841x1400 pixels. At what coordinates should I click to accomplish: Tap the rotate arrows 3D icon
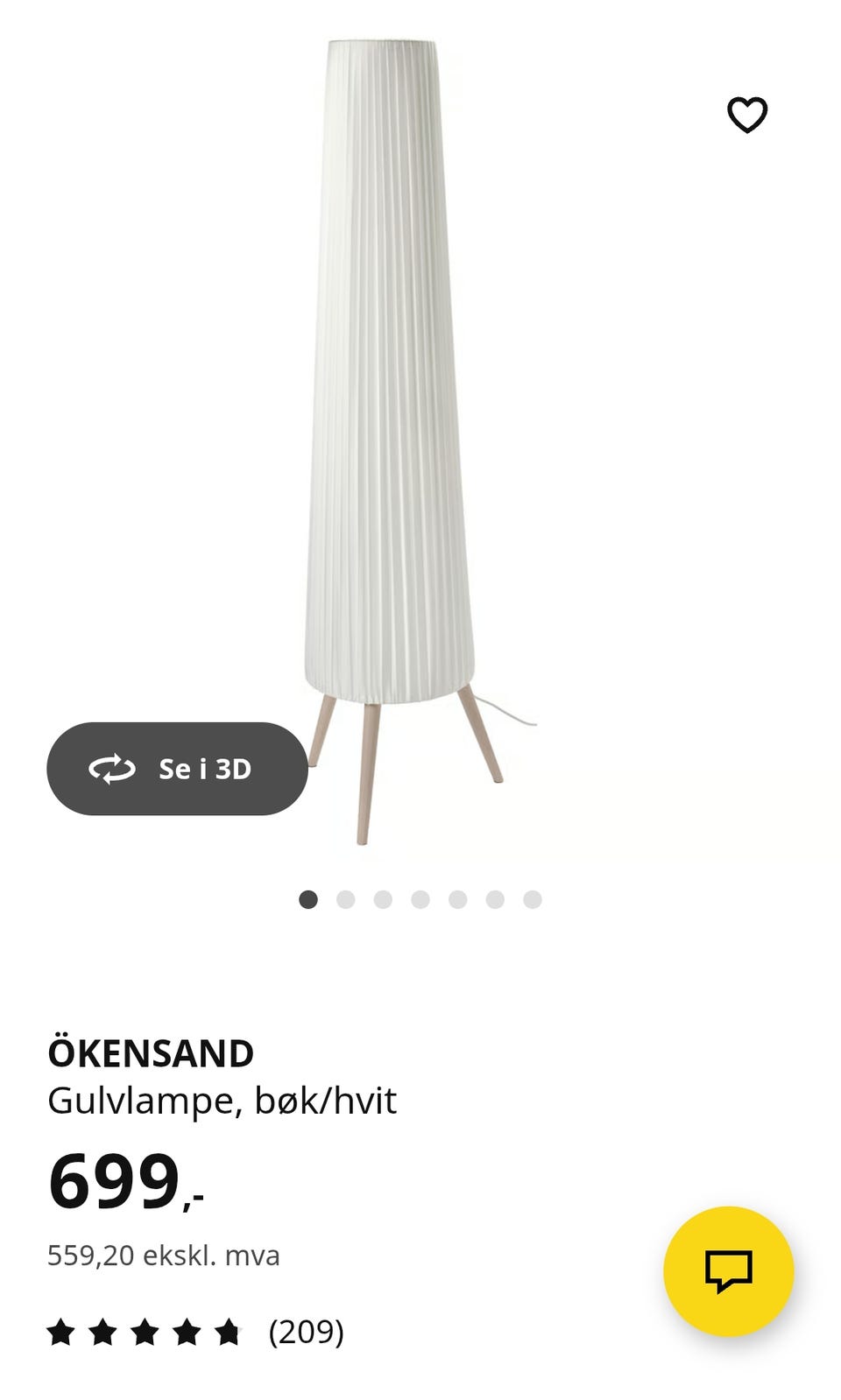click(112, 769)
